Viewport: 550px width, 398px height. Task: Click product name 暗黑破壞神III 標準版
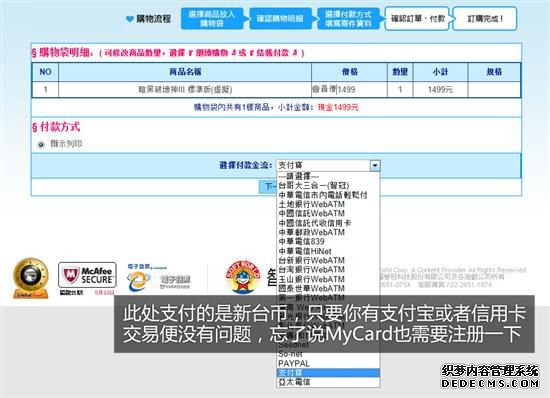[185, 89]
